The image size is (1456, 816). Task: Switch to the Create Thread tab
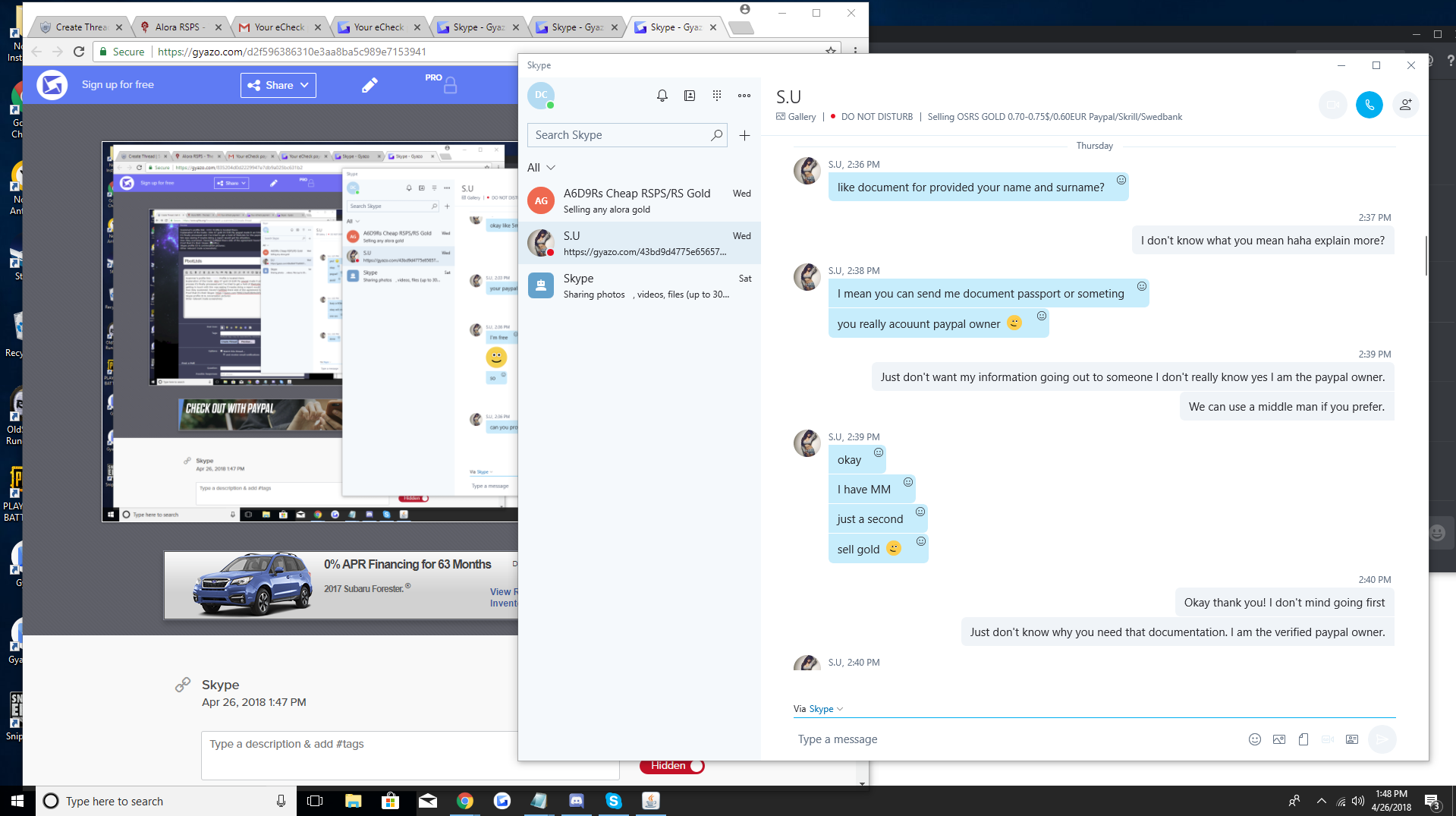click(x=81, y=27)
